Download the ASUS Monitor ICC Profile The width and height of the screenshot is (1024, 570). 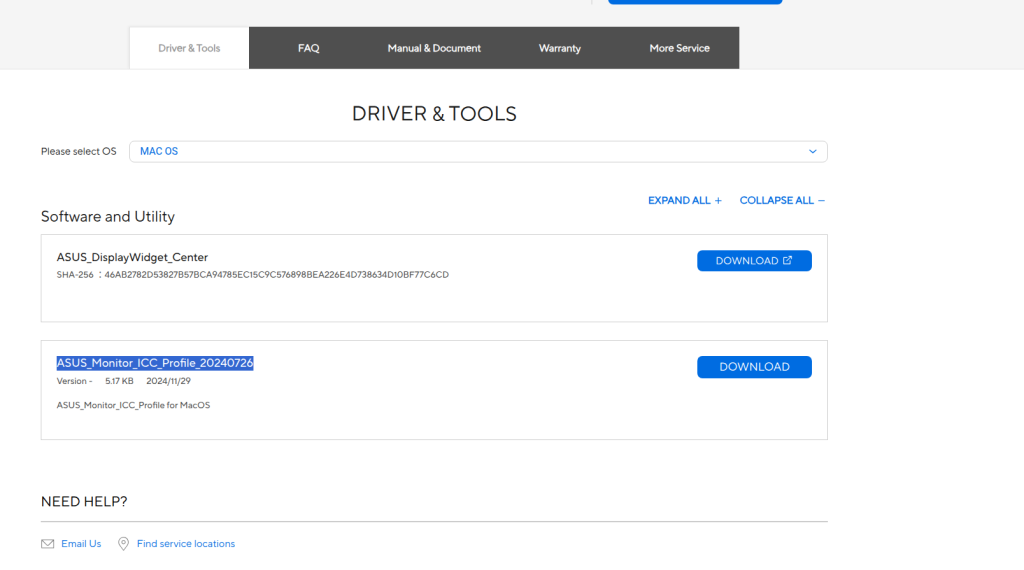pyautogui.click(x=754, y=367)
